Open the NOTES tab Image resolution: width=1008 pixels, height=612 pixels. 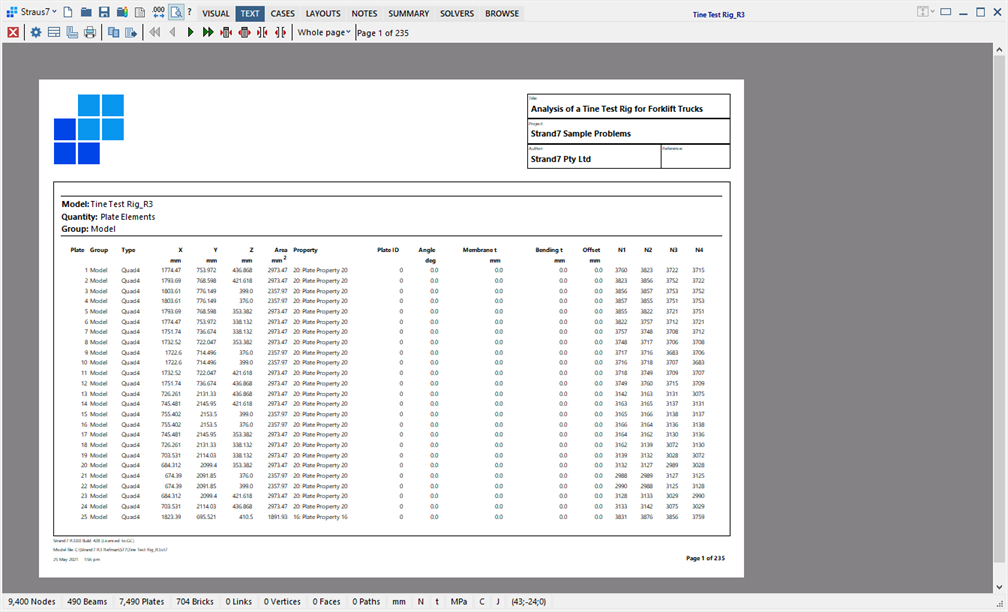click(x=364, y=13)
